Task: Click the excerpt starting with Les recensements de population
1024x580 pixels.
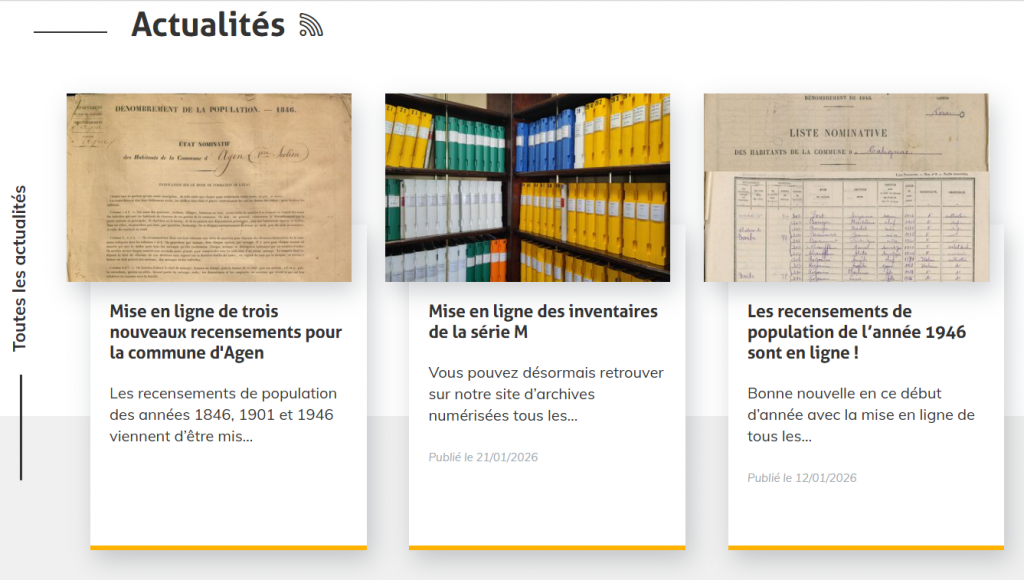Action: click(x=223, y=414)
